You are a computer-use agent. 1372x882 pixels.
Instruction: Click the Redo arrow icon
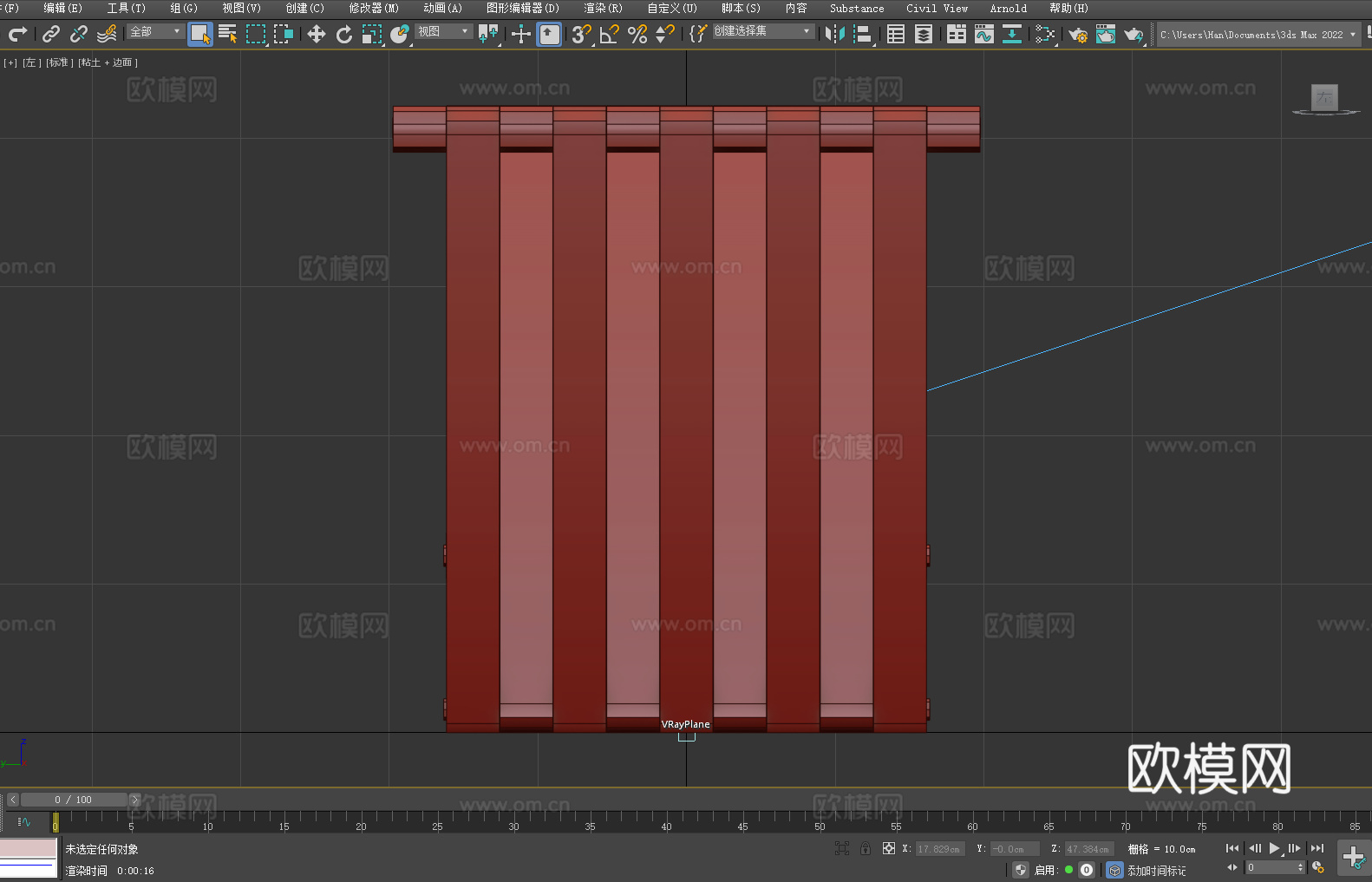(x=17, y=34)
